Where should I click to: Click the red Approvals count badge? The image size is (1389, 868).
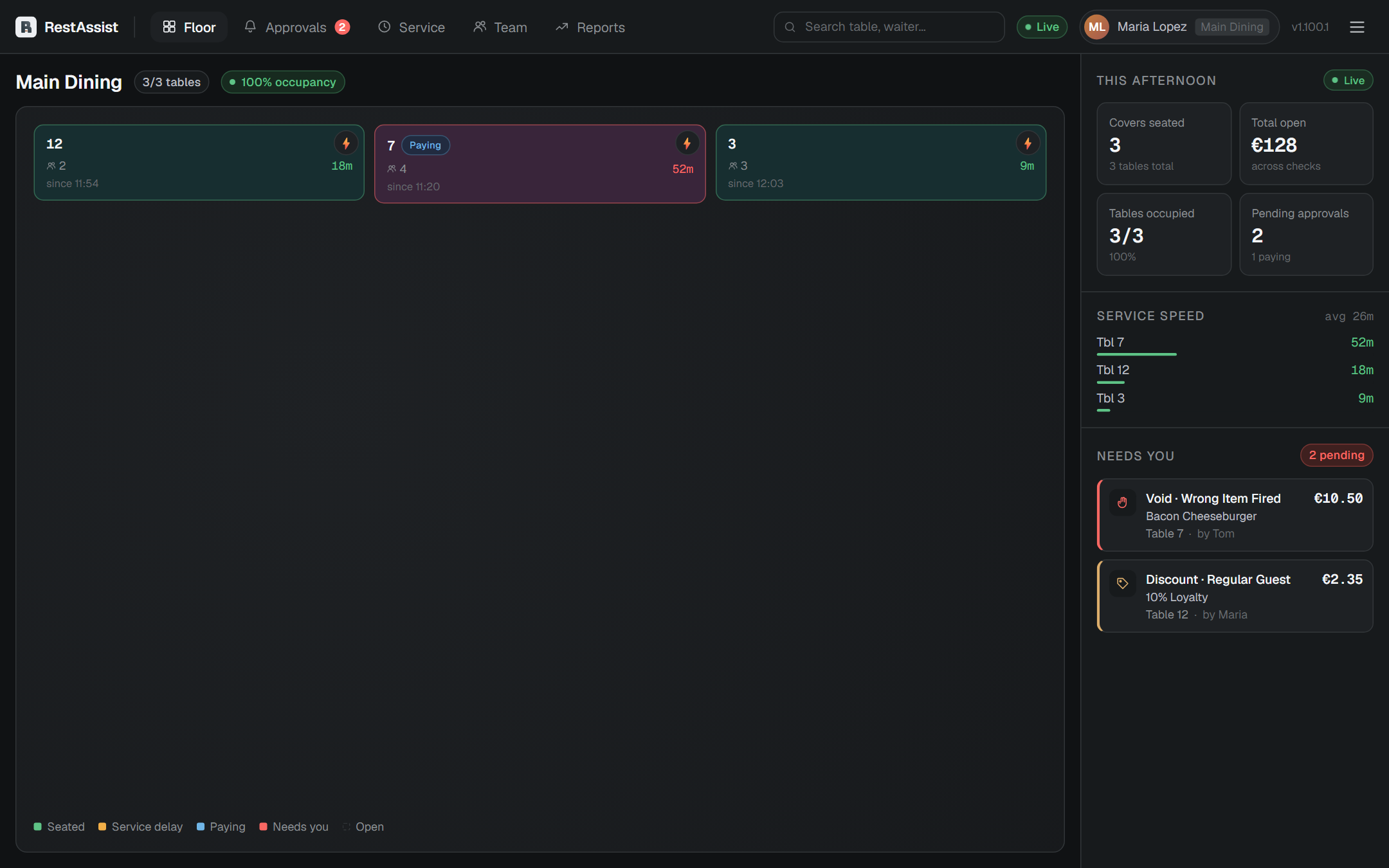click(x=342, y=27)
